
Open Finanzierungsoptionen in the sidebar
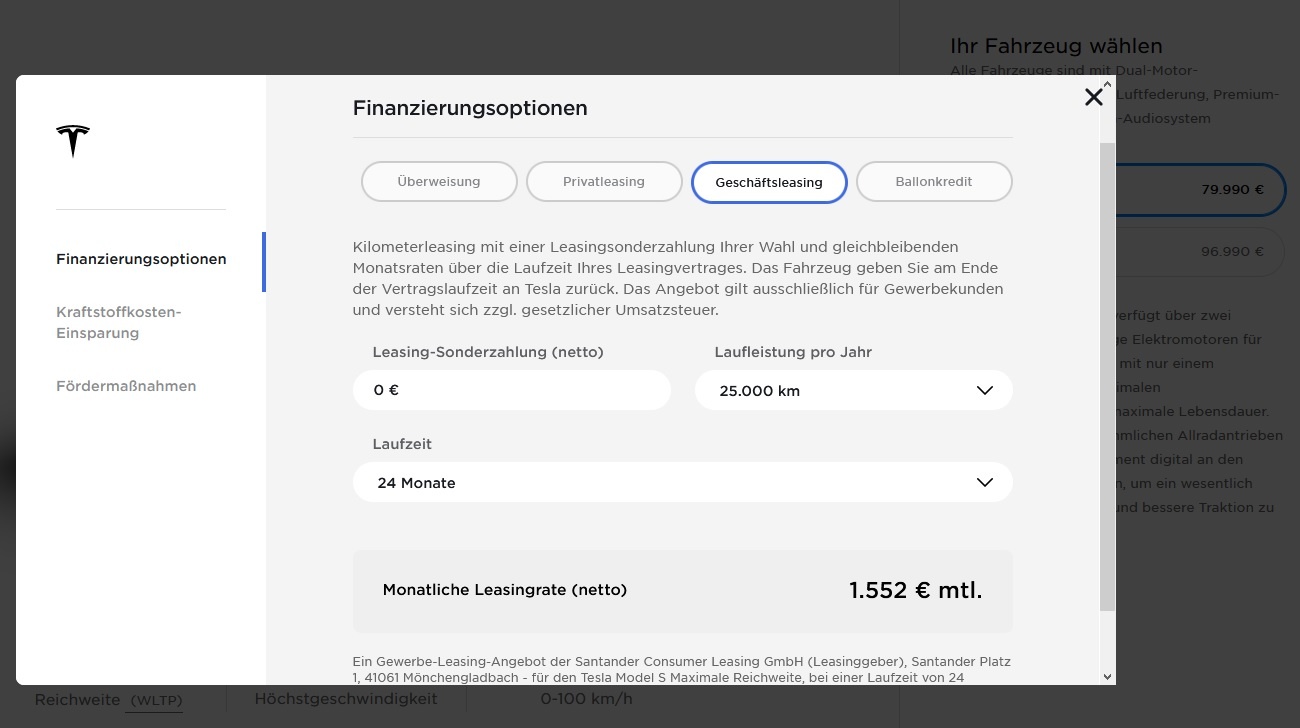coord(141,259)
